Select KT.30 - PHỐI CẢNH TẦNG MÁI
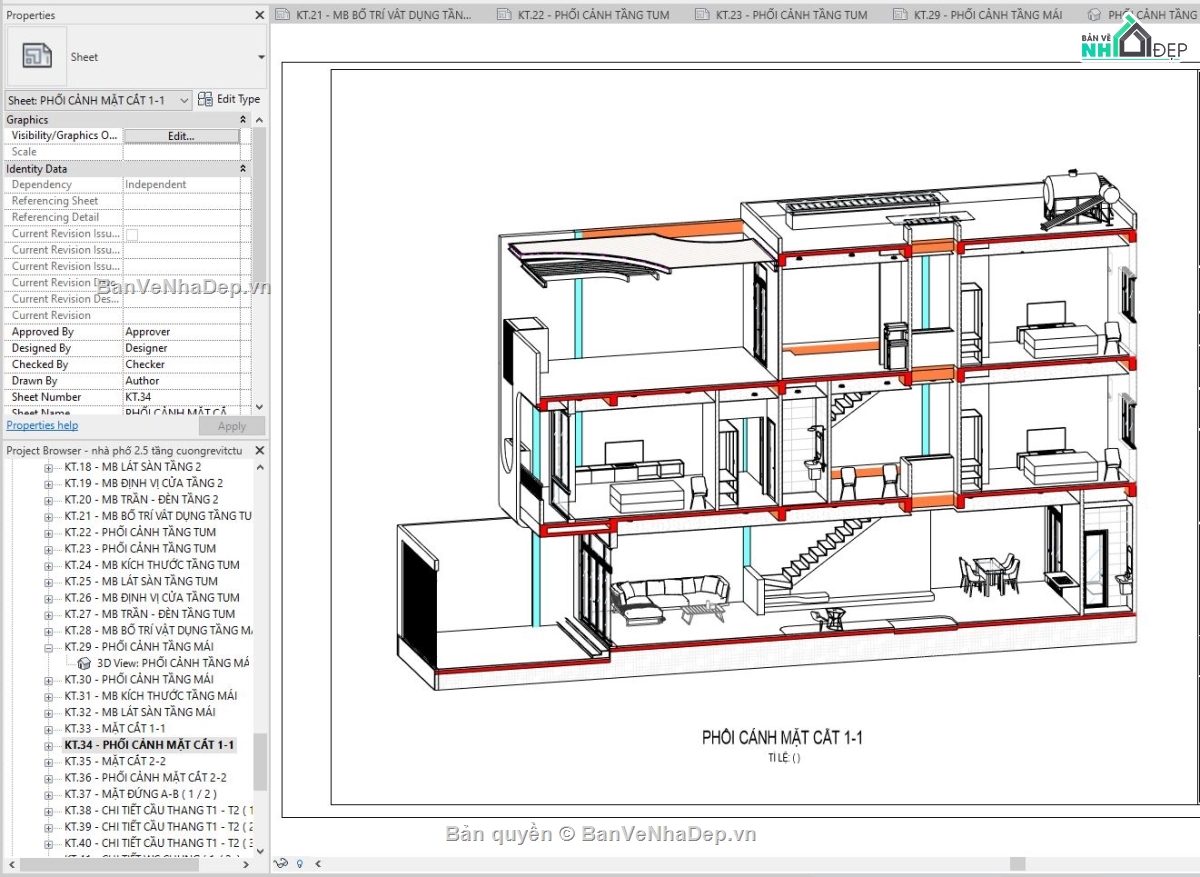 coord(139,679)
